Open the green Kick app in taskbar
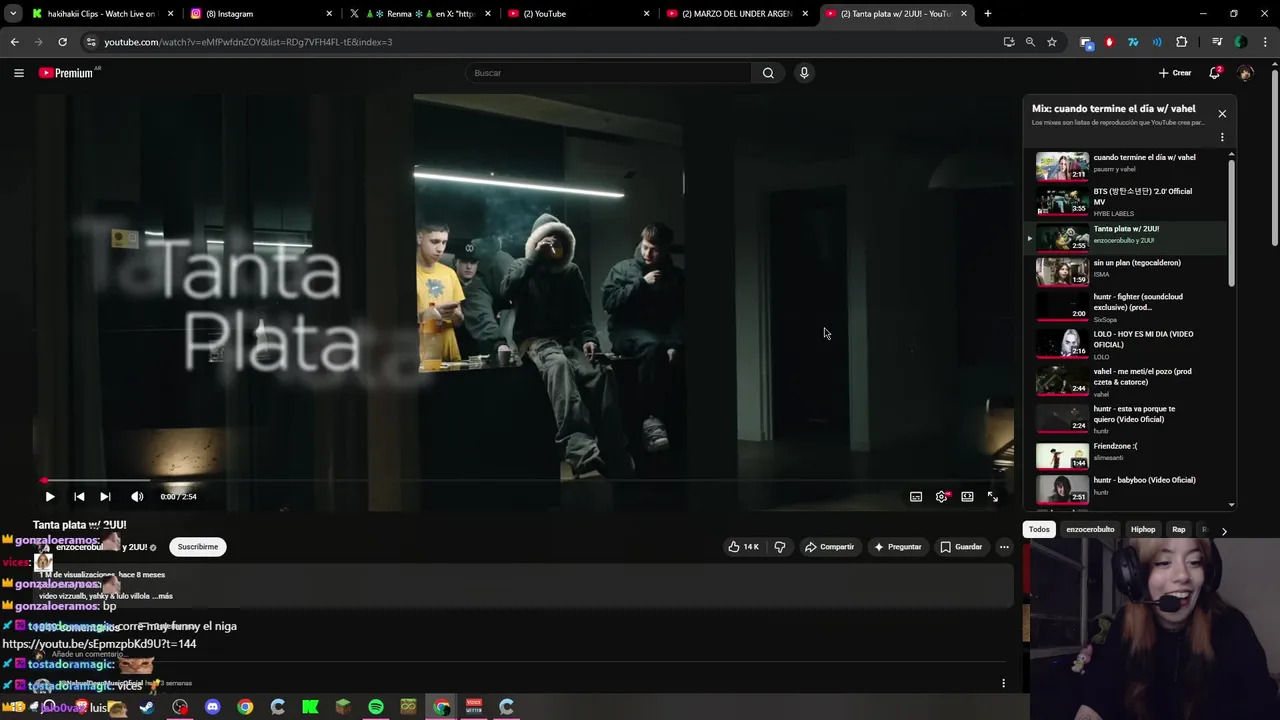Image resolution: width=1280 pixels, height=720 pixels. coord(310,707)
